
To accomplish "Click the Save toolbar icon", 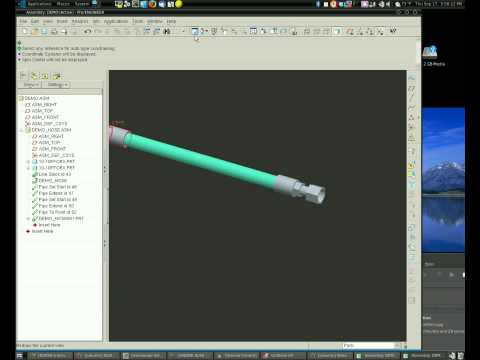I will point(44,31).
